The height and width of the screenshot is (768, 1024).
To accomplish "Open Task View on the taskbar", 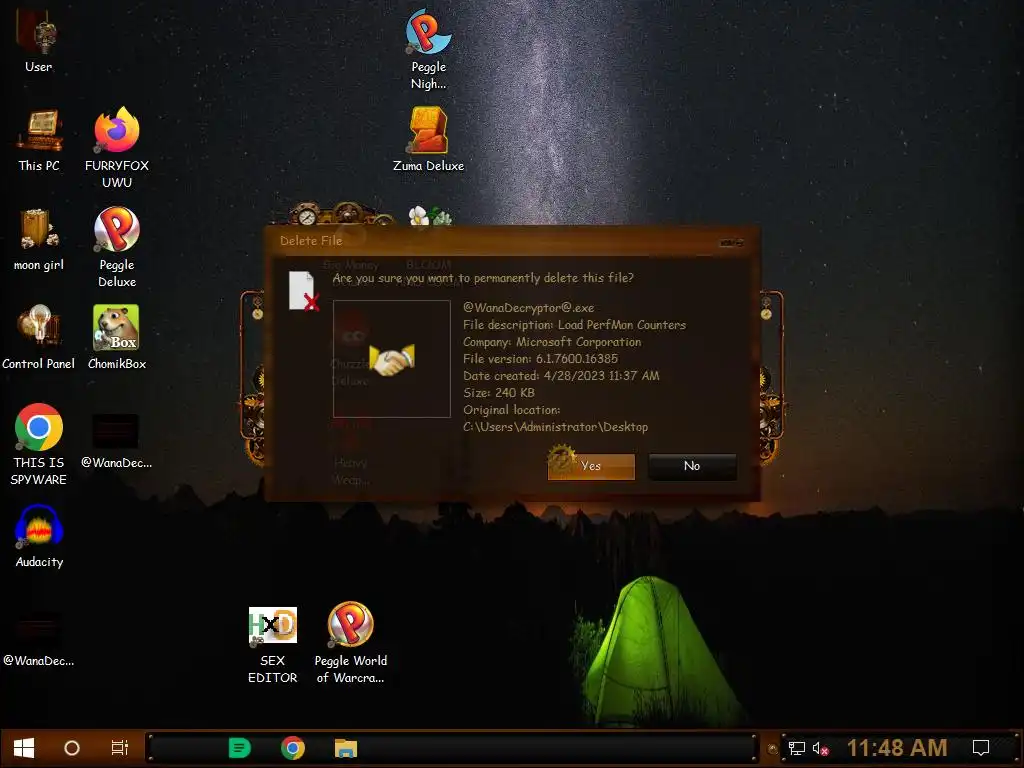I will coord(120,748).
